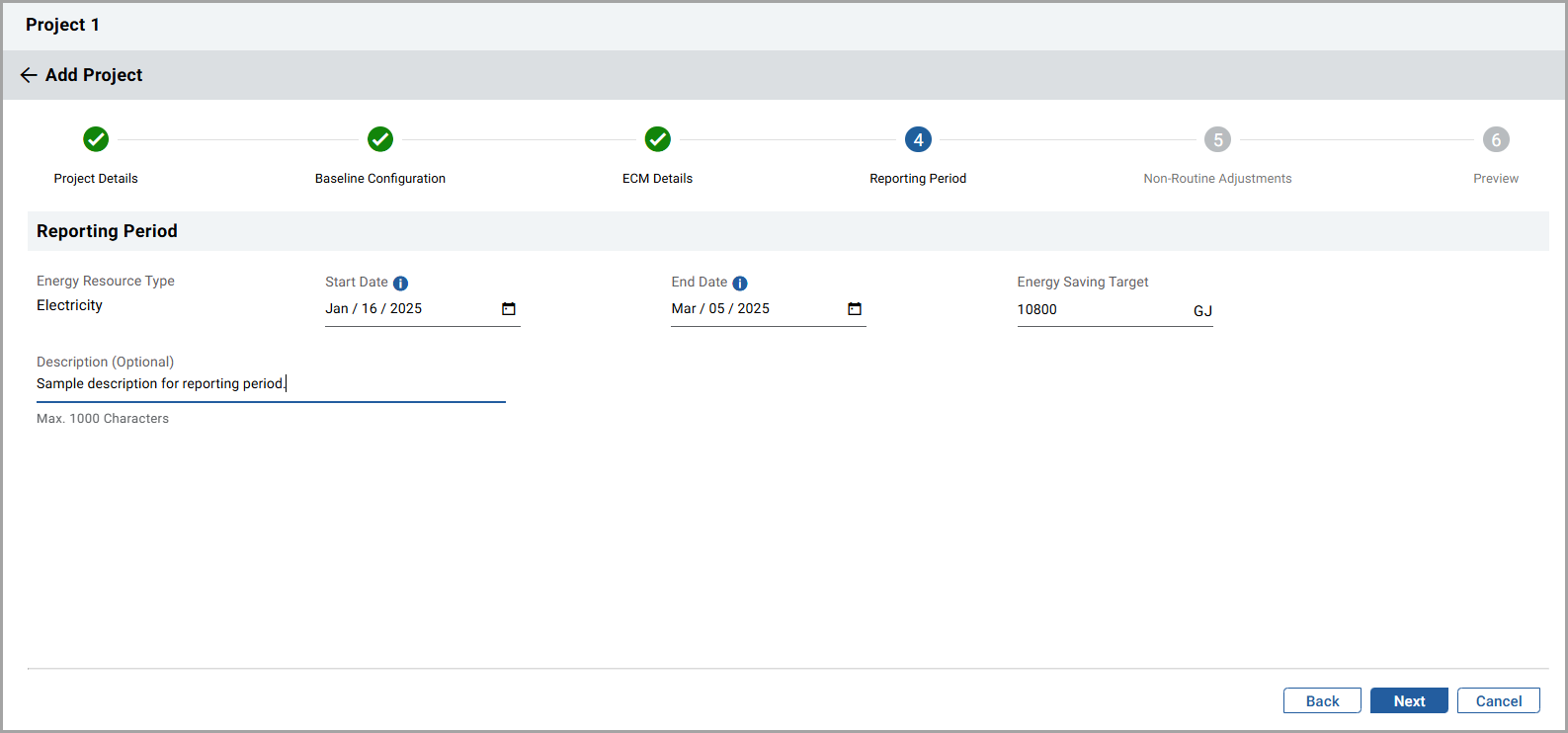Click step 6 Preview circle
The image size is (1568, 733).
click(1496, 139)
